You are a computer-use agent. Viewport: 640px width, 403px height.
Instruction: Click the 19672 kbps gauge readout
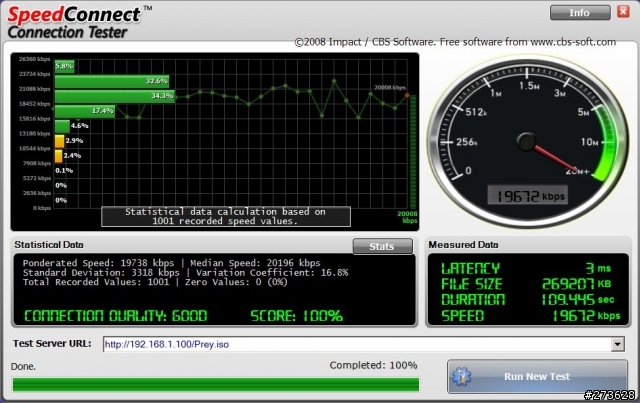coord(527,196)
